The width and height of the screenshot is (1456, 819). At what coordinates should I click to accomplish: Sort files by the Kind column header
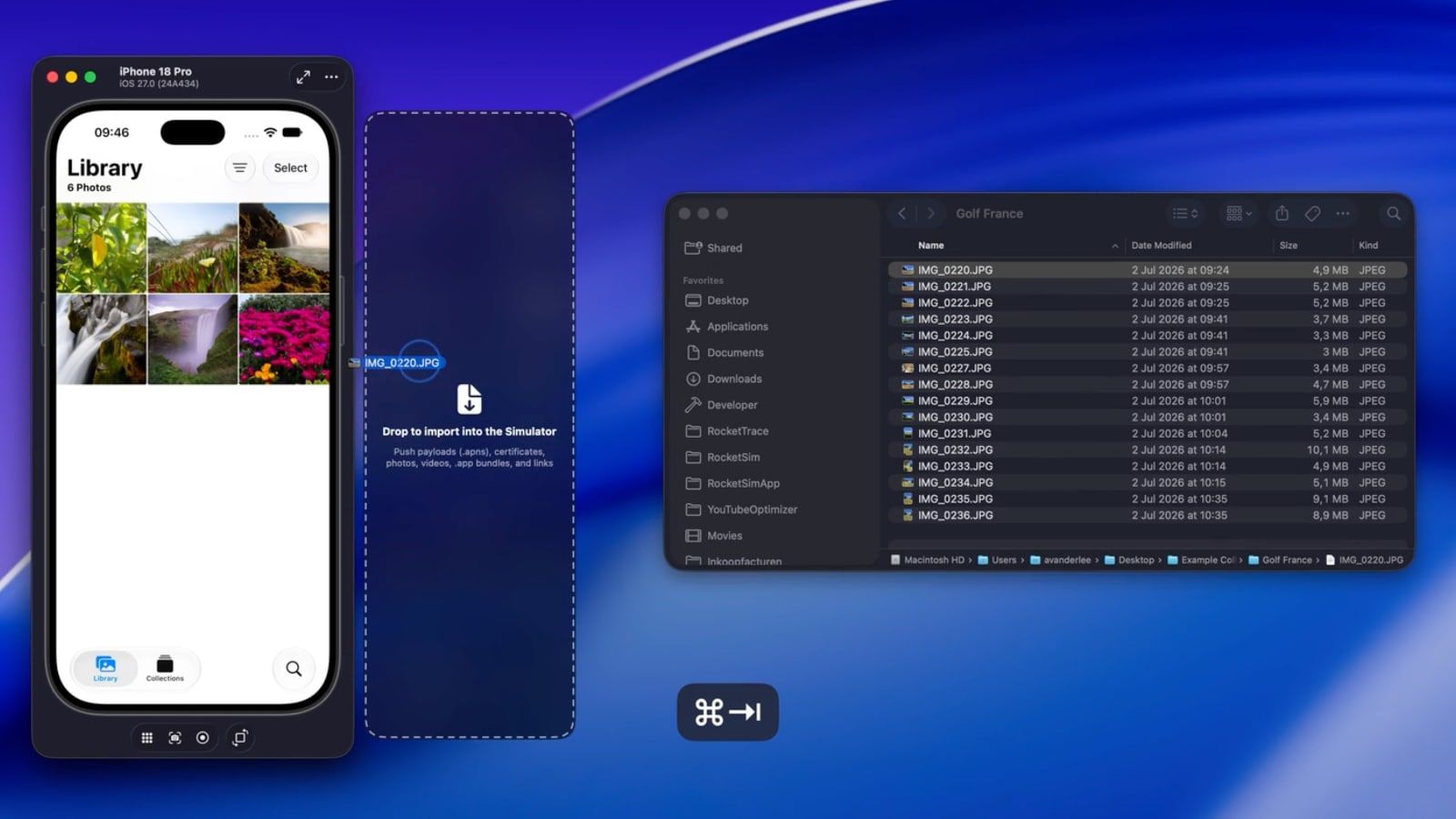pos(1369,246)
